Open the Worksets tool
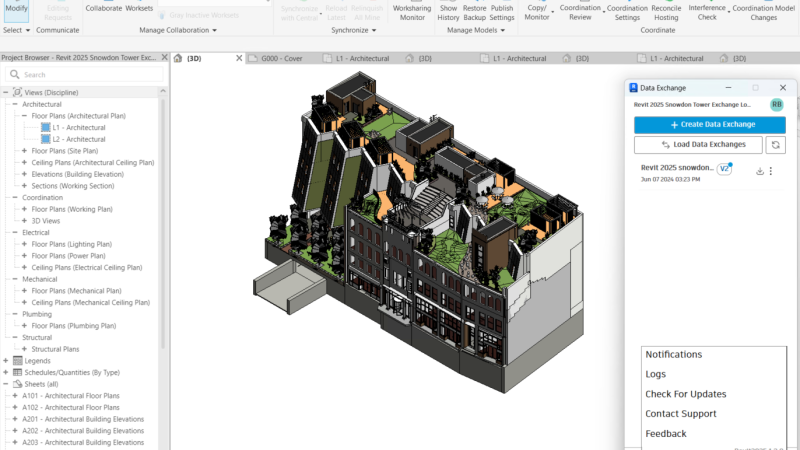Screen dimensions: 800x450 click(139, 8)
